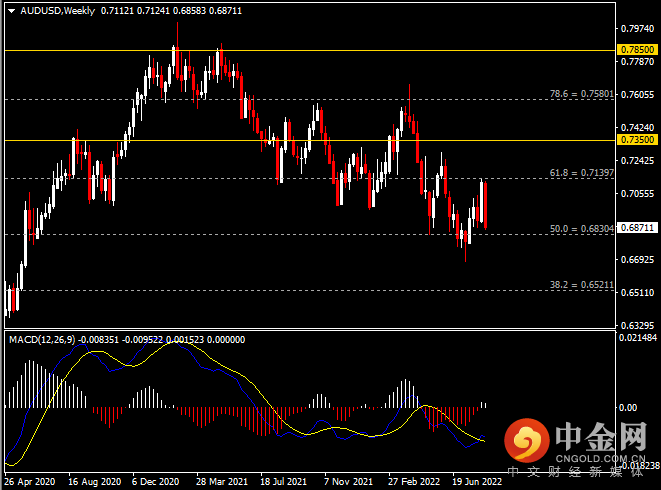Click the 0.63295 price axis value
The height and width of the screenshot is (490, 661).
click(x=637, y=326)
